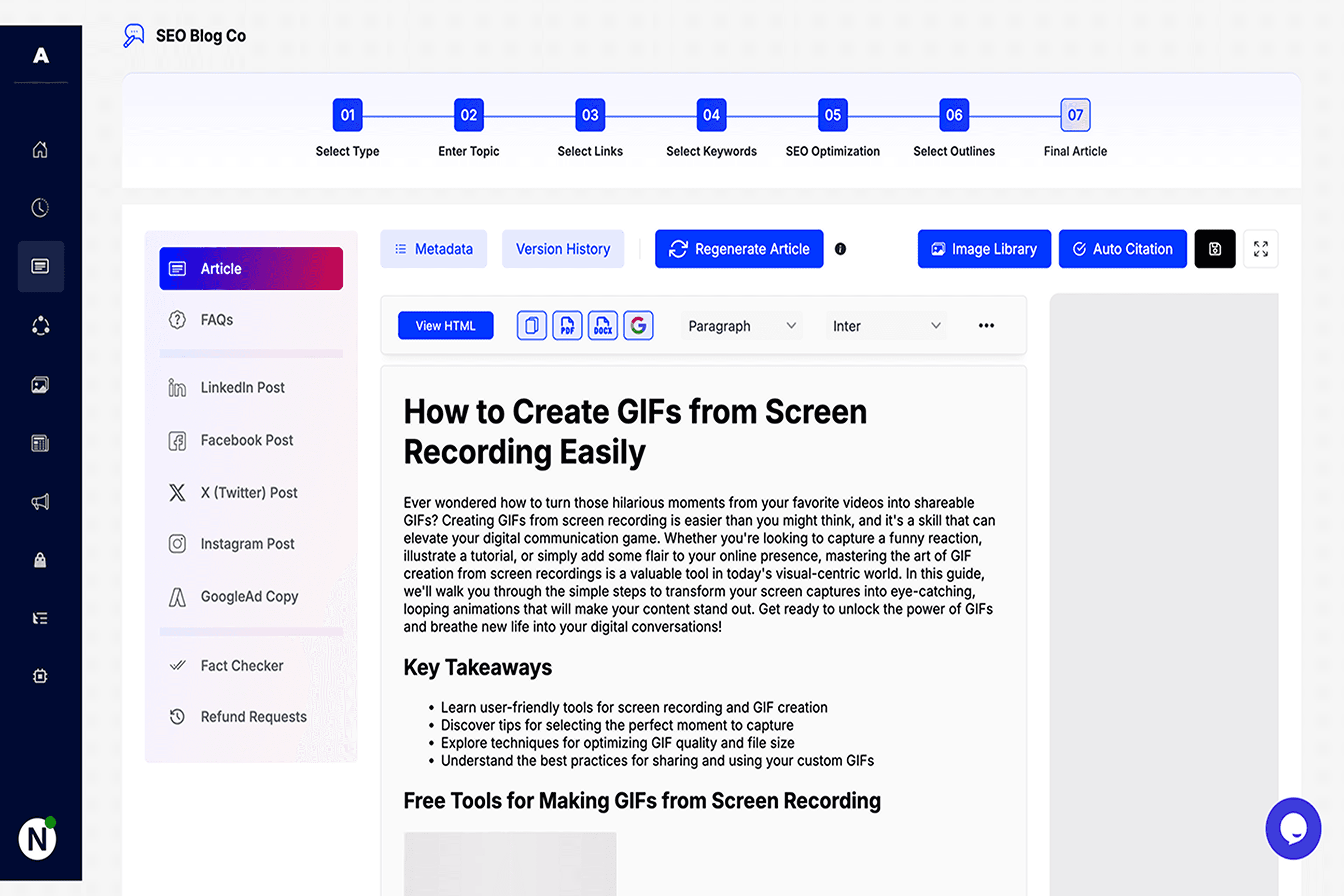Click the black save icon button
Screen dimensions: 1344x896
1214,249
